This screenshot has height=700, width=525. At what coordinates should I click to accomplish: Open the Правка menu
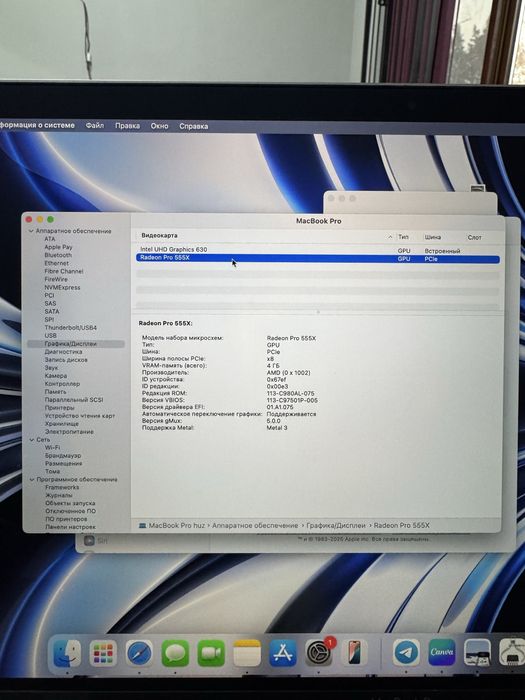(127, 126)
